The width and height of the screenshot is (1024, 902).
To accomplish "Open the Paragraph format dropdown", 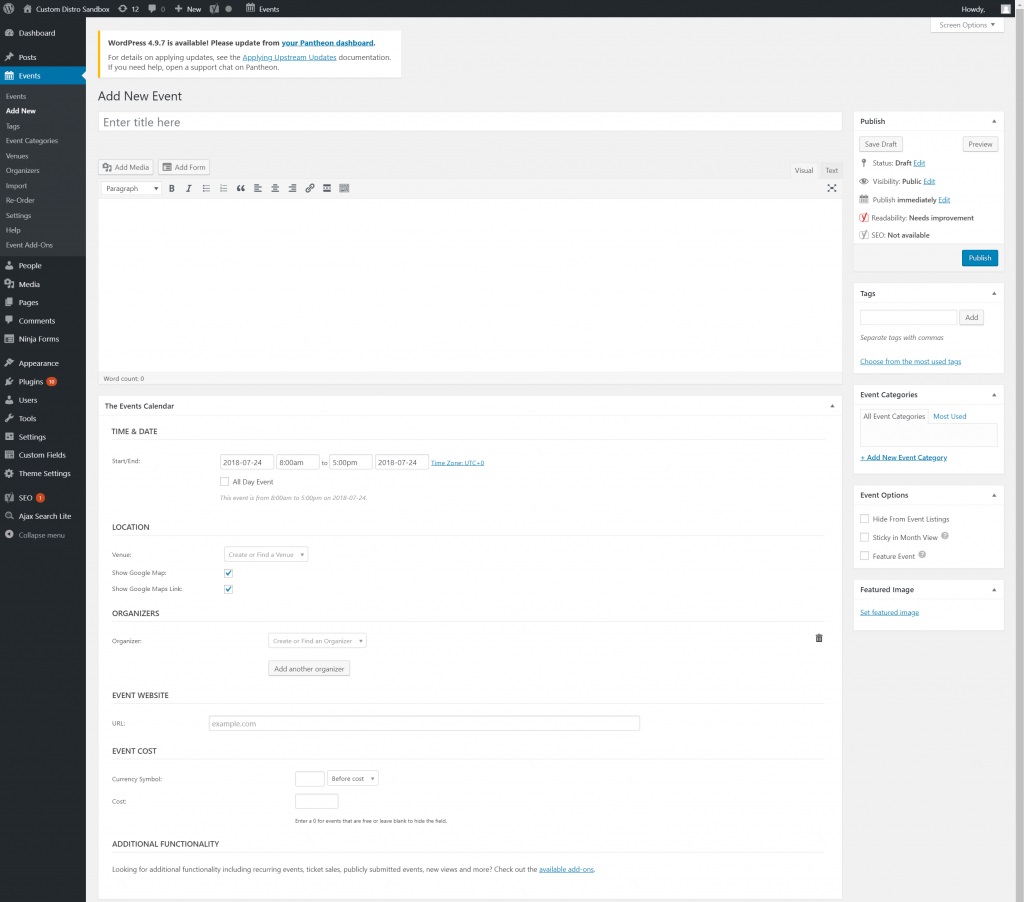I will pos(132,188).
